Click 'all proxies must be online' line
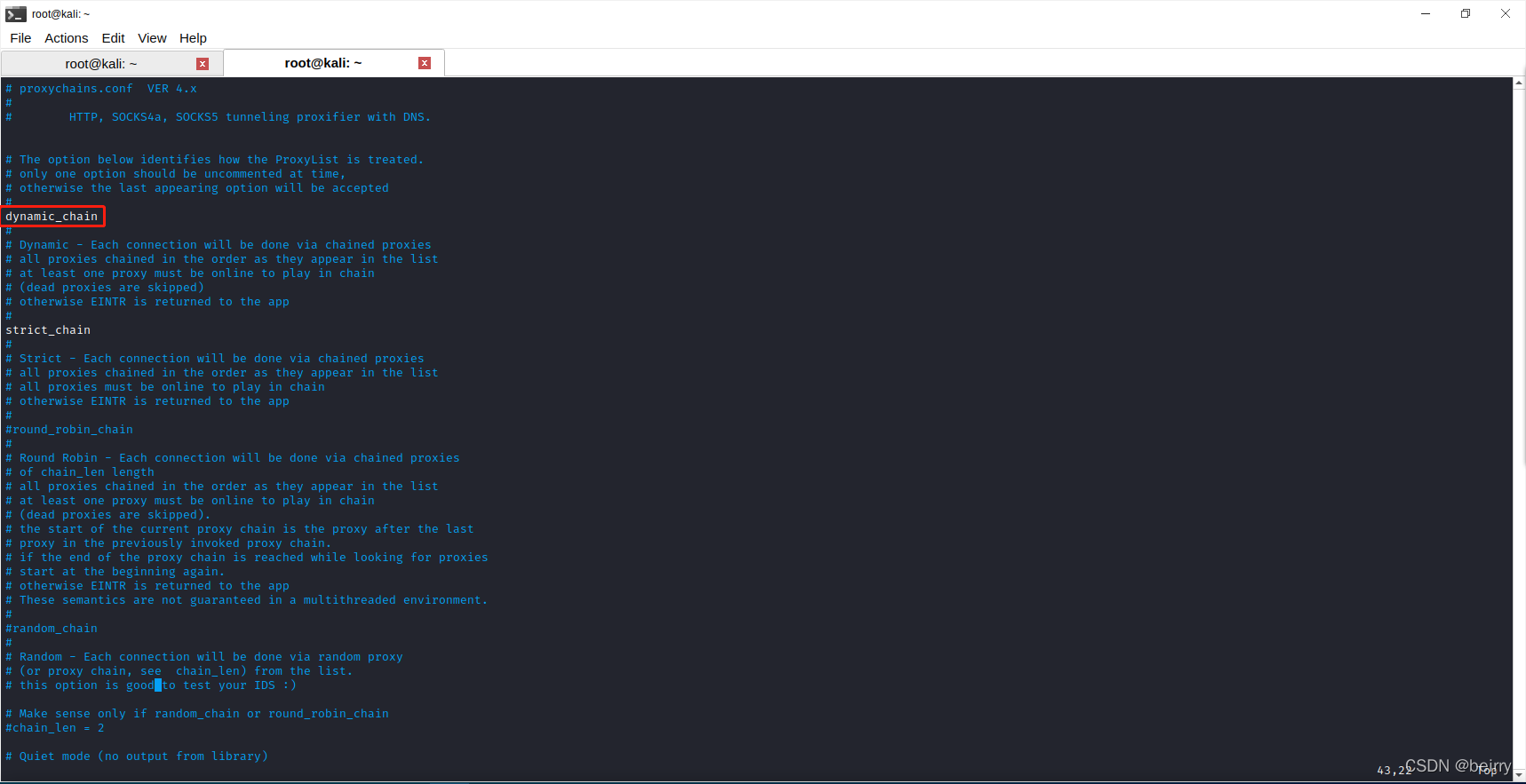This screenshot has height=784, width=1526. (x=165, y=387)
